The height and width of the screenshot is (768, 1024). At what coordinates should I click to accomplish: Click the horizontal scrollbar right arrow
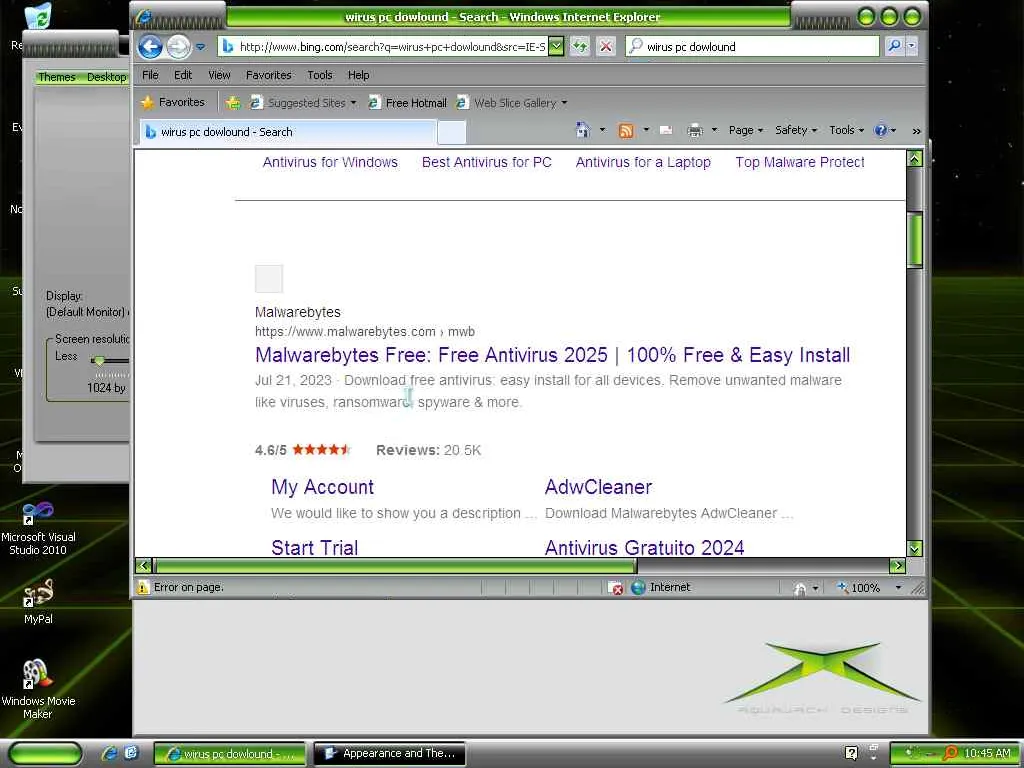(x=897, y=566)
